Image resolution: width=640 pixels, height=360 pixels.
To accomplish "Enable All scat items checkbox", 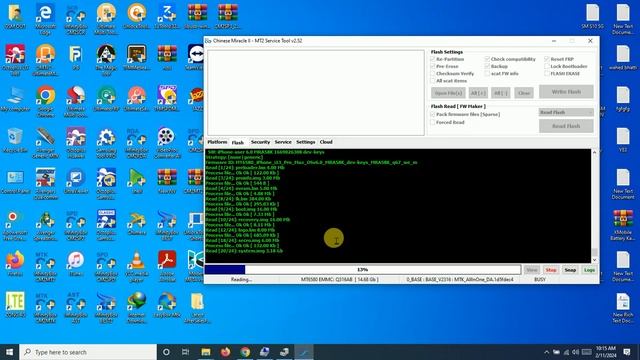I will point(433,81).
